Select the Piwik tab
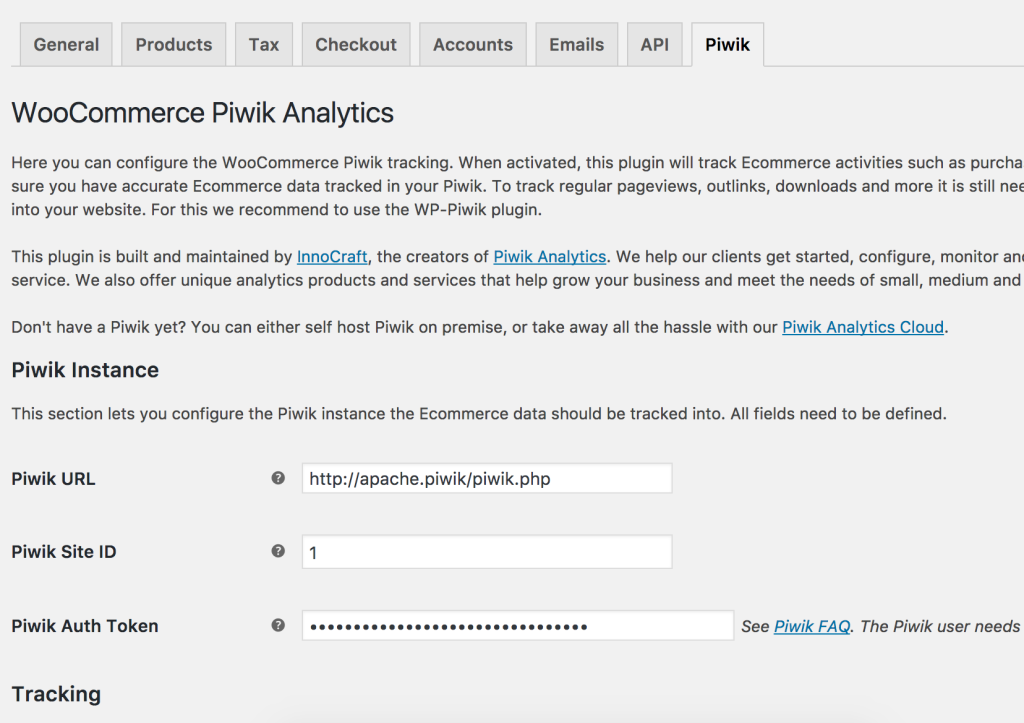The width and height of the screenshot is (1024, 723). click(x=727, y=45)
